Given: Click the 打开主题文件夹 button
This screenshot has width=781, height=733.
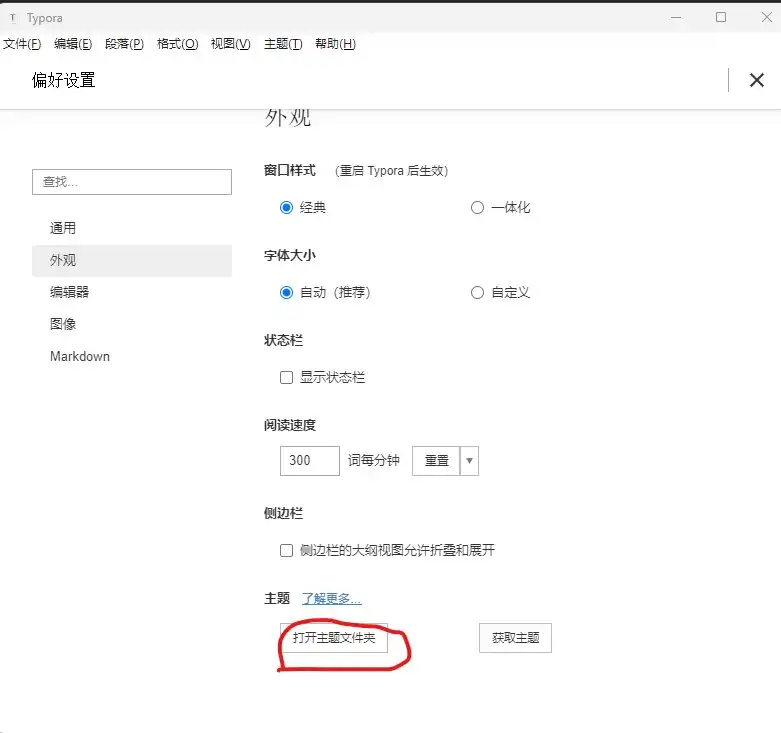Looking at the screenshot, I should [x=334, y=638].
